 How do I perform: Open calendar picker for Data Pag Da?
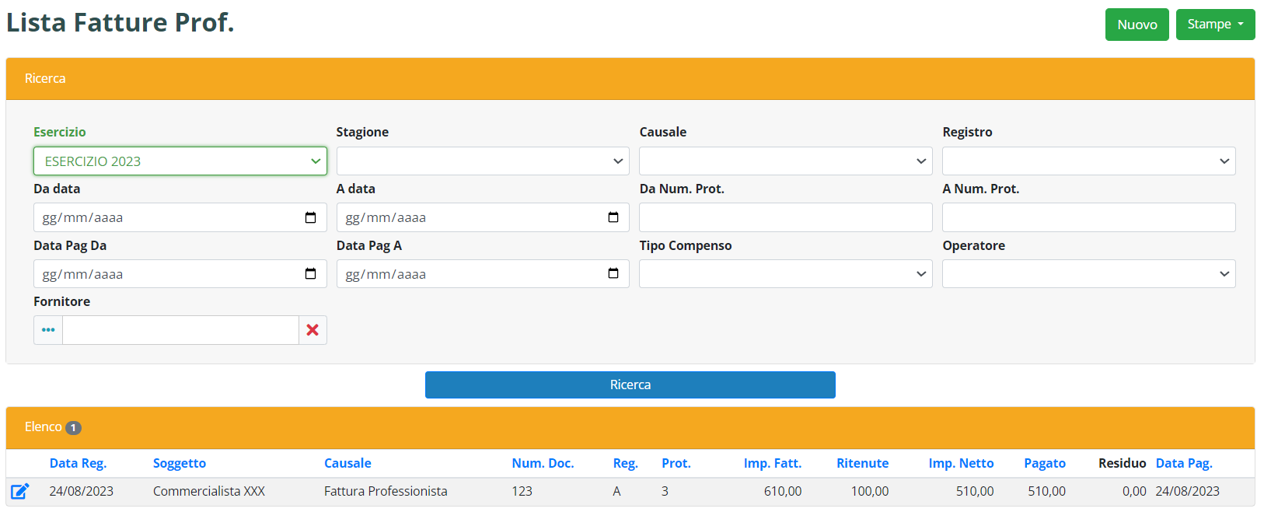coord(310,274)
